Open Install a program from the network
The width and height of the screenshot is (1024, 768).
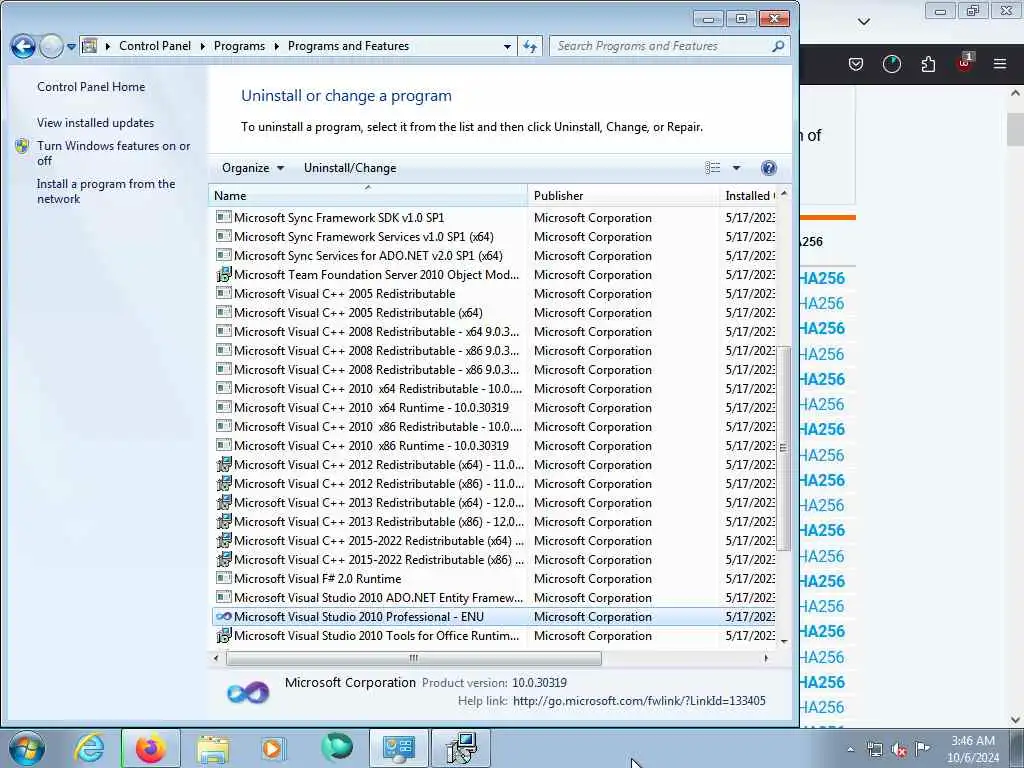click(106, 191)
